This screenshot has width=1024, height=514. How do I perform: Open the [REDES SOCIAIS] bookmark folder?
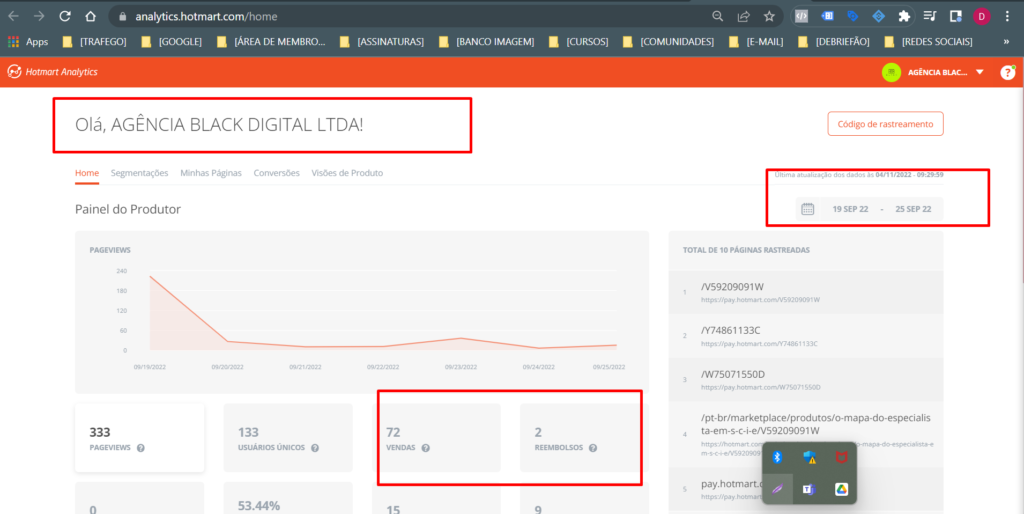click(928, 42)
